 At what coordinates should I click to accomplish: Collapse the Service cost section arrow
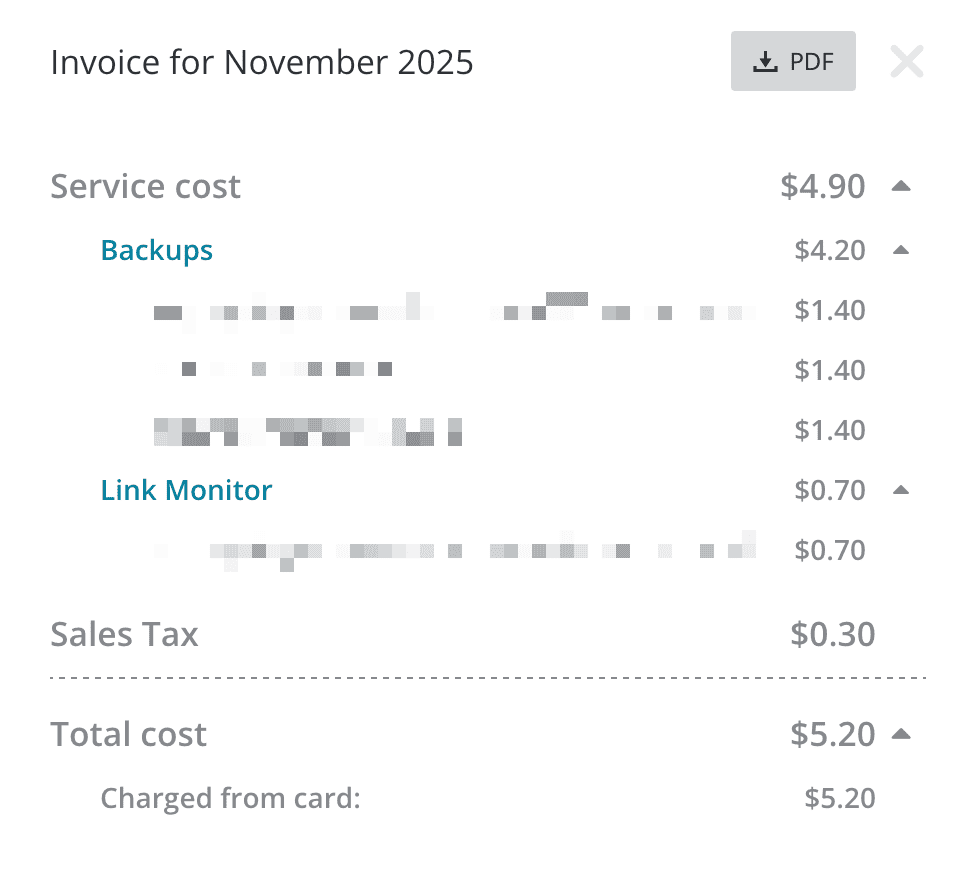pyautogui.click(x=901, y=186)
